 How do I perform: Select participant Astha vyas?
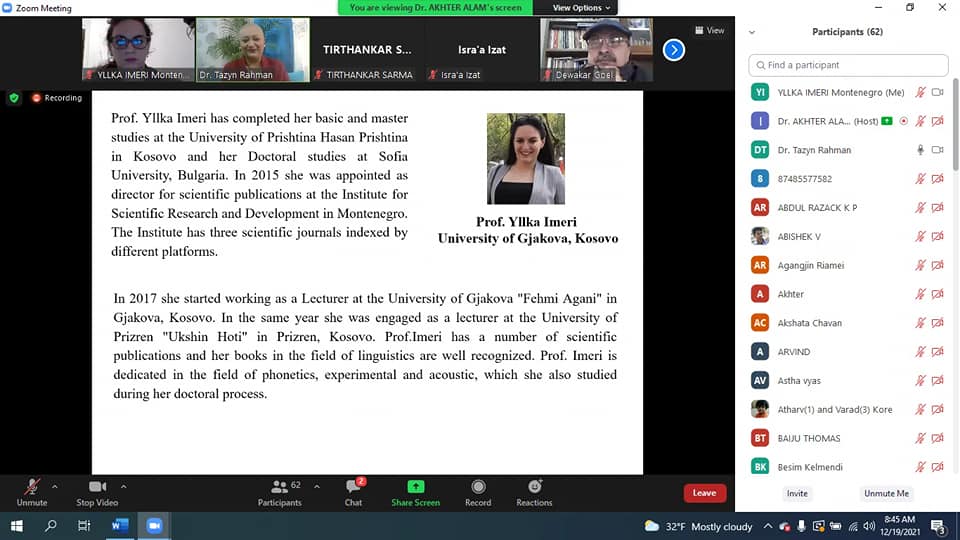(848, 380)
